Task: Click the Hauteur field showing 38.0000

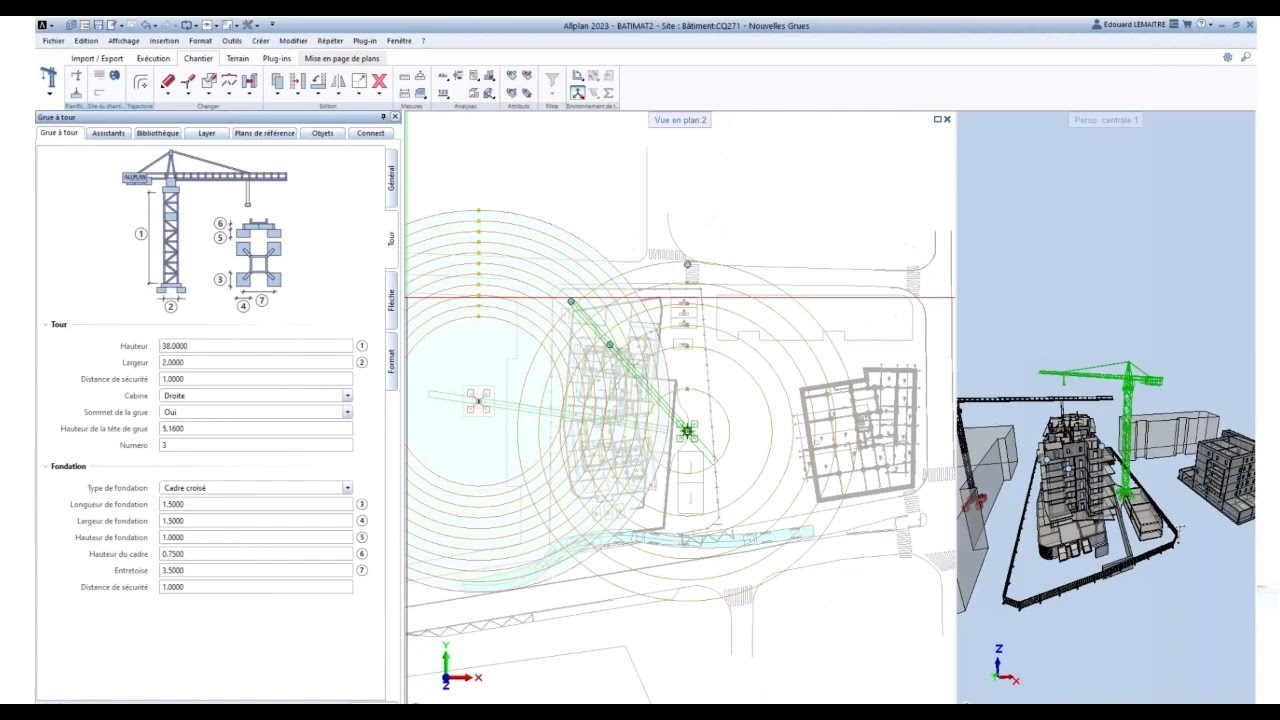Action: pyautogui.click(x=256, y=346)
